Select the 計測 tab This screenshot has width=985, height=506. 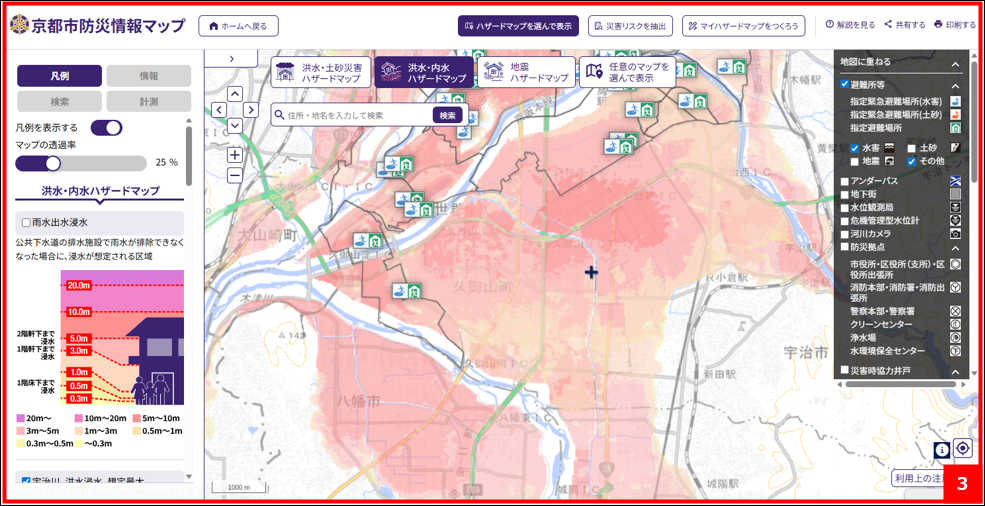coord(149,101)
